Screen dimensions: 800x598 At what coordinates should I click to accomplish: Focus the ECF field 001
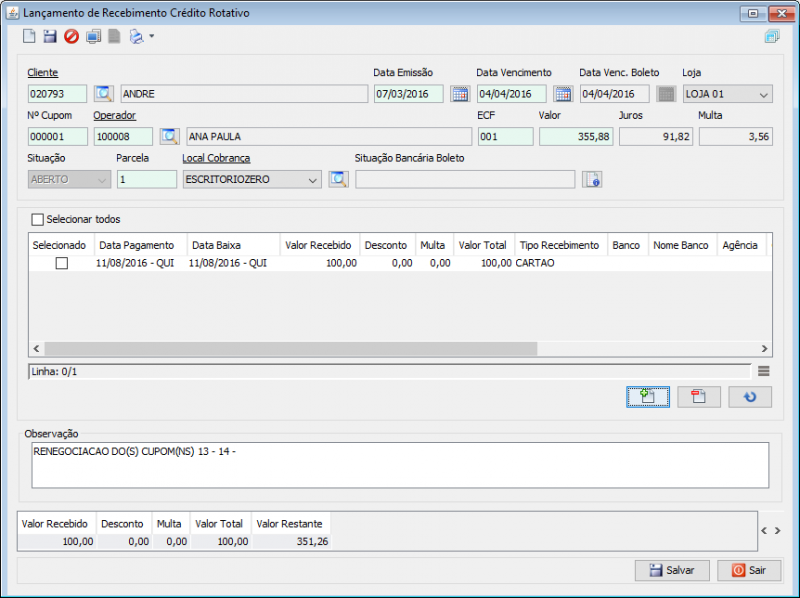[x=506, y=137]
